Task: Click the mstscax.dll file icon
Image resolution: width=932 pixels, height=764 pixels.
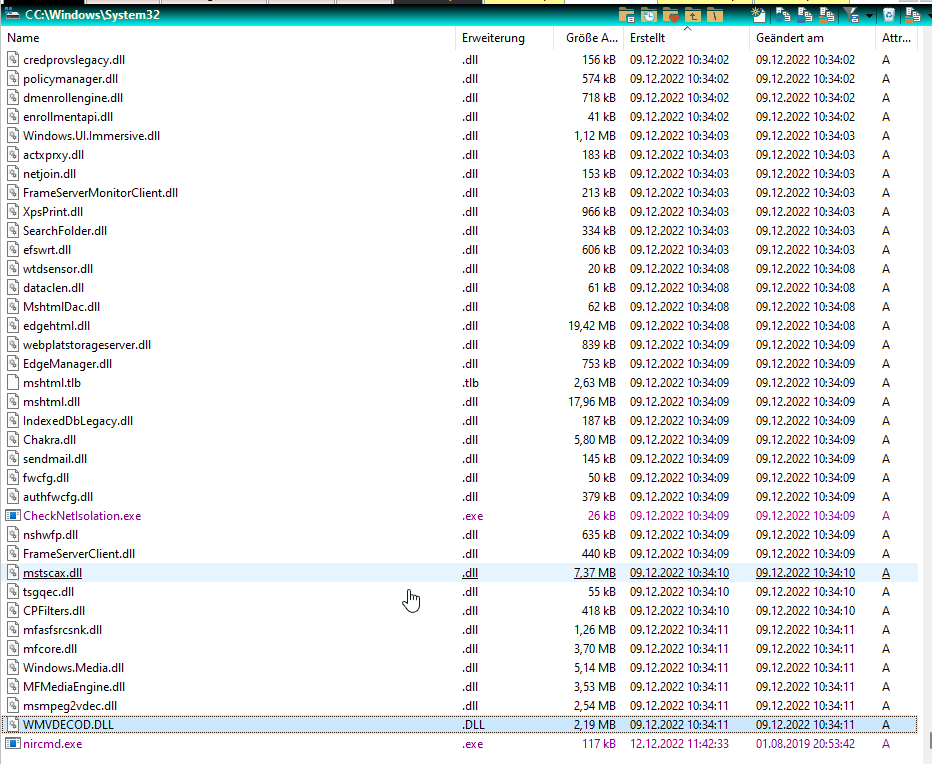Action: 12,573
